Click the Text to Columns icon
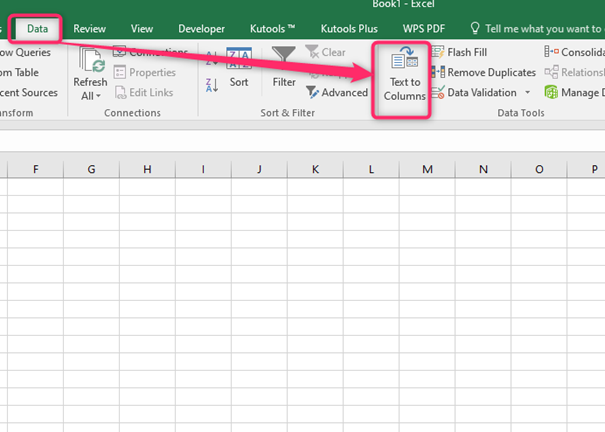Viewport: 605px width, 432px height. point(404,57)
